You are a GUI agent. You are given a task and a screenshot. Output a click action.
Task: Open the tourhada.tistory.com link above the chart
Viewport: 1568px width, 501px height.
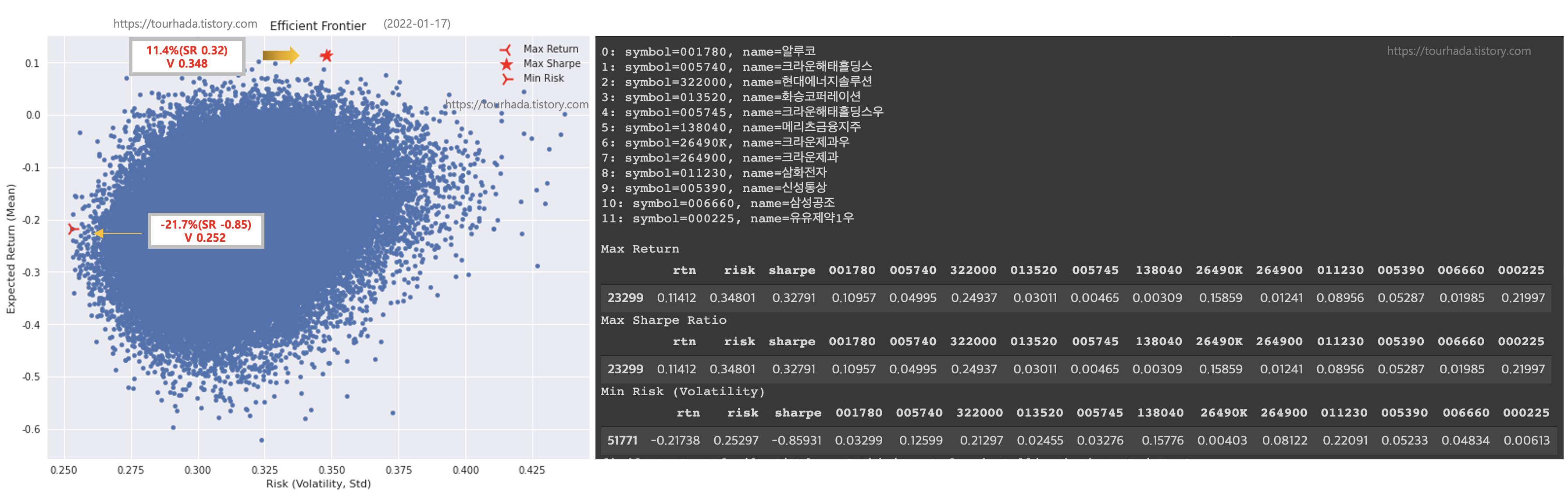click(x=185, y=24)
